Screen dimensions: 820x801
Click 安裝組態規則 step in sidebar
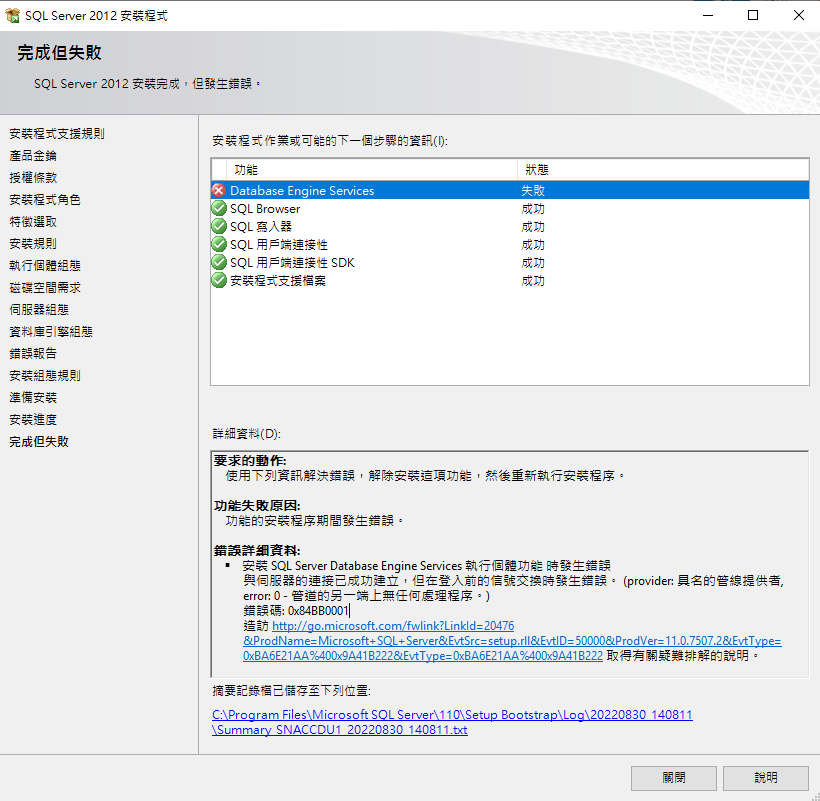coord(45,375)
